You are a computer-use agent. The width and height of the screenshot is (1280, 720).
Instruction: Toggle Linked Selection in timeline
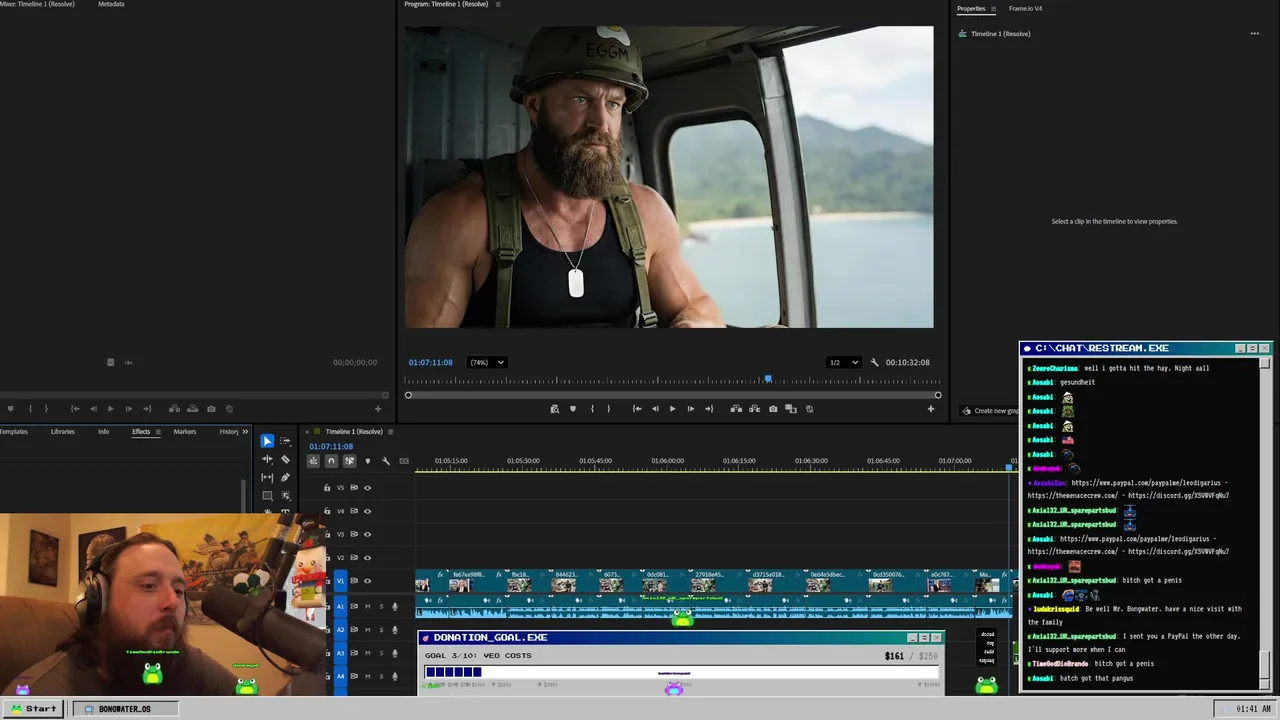click(349, 461)
